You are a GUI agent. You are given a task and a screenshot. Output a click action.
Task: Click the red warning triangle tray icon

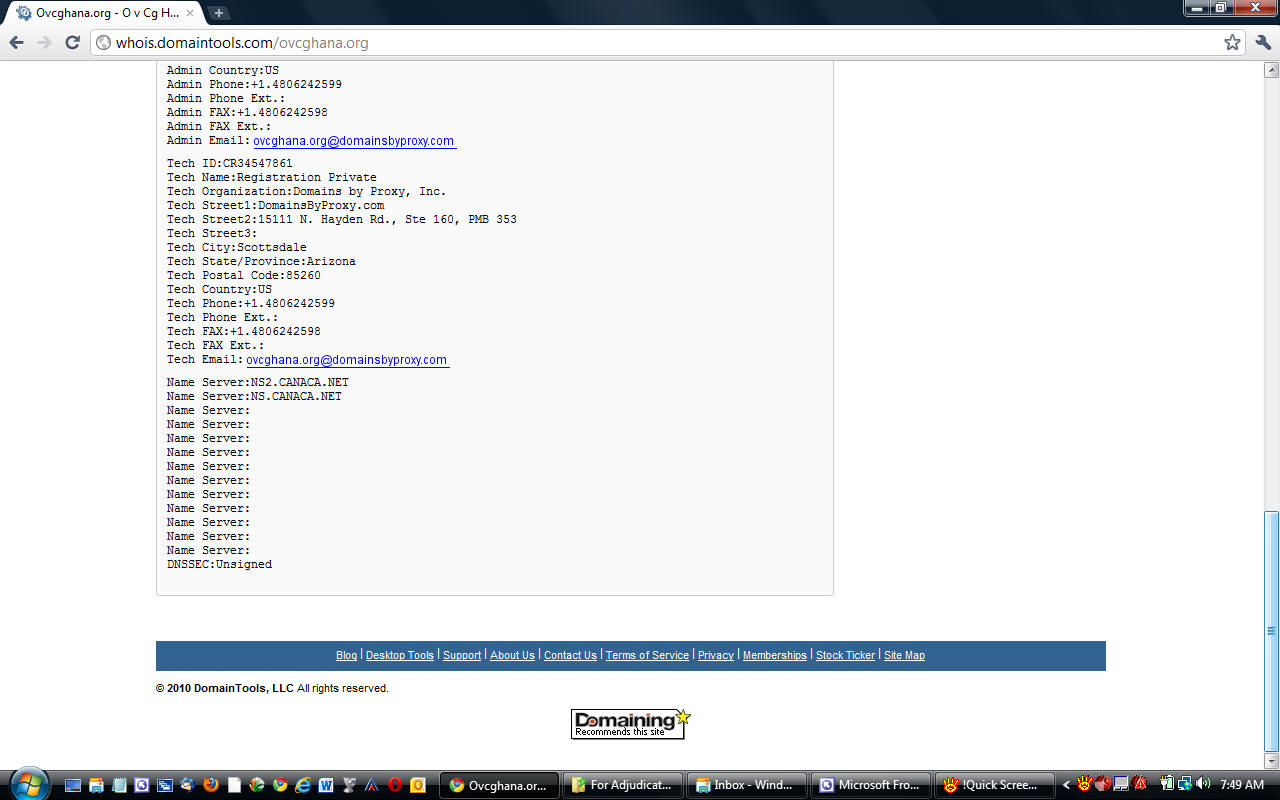click(x=1139, y=784)
